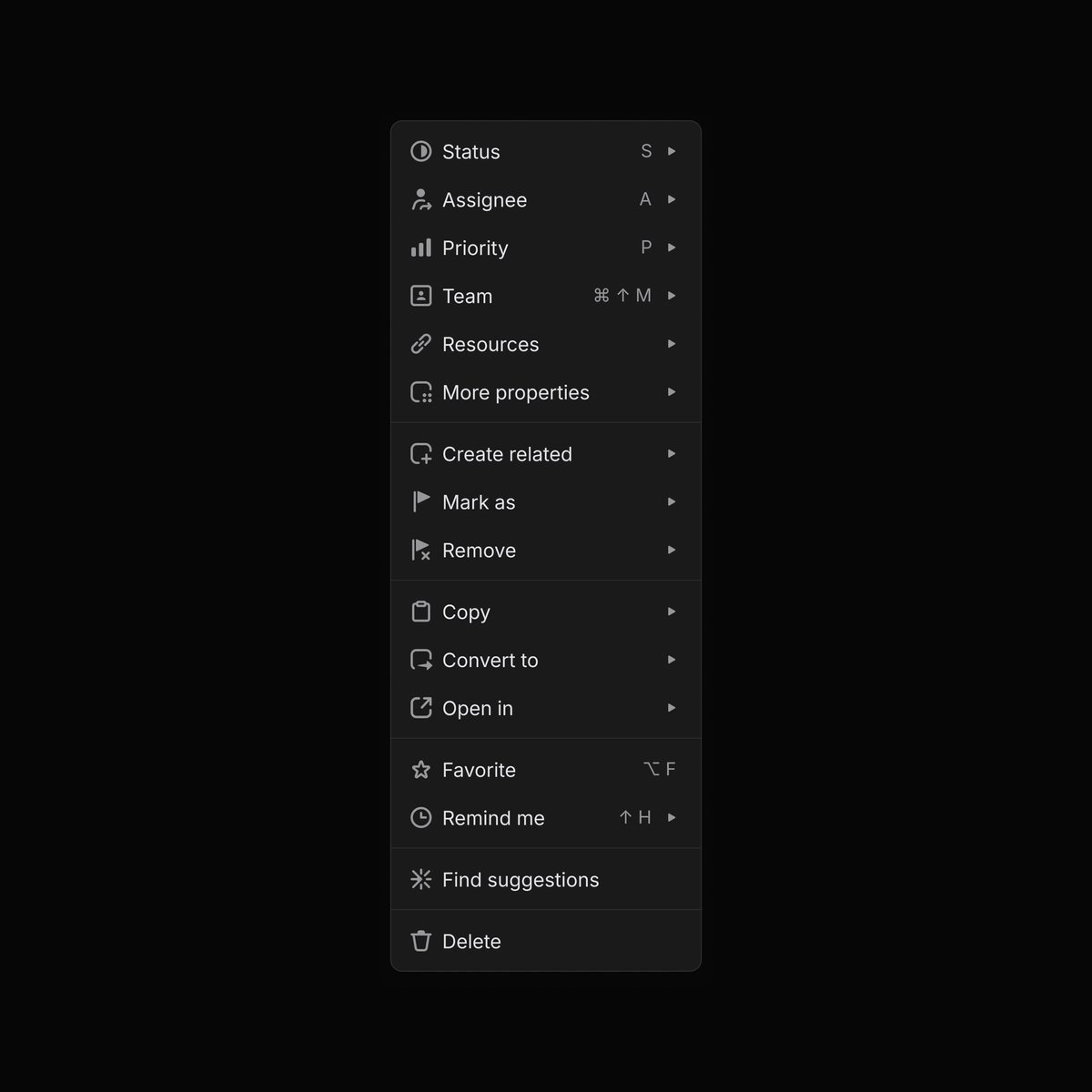Click the Resources link icon
Screen dimensions: 1092x1092
click(x=420, y=344)
